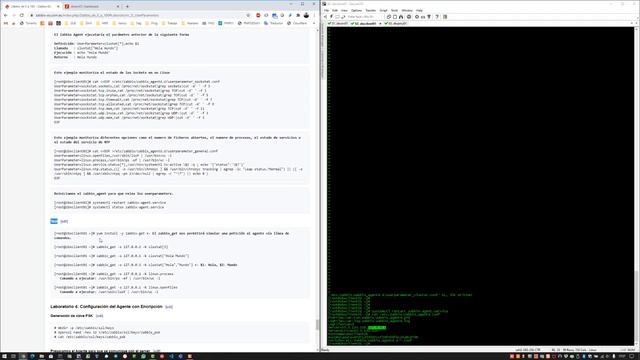This screenshot has height=360, width=640.
Task: Click the Chrome address bar
Action: coord(139,15)
